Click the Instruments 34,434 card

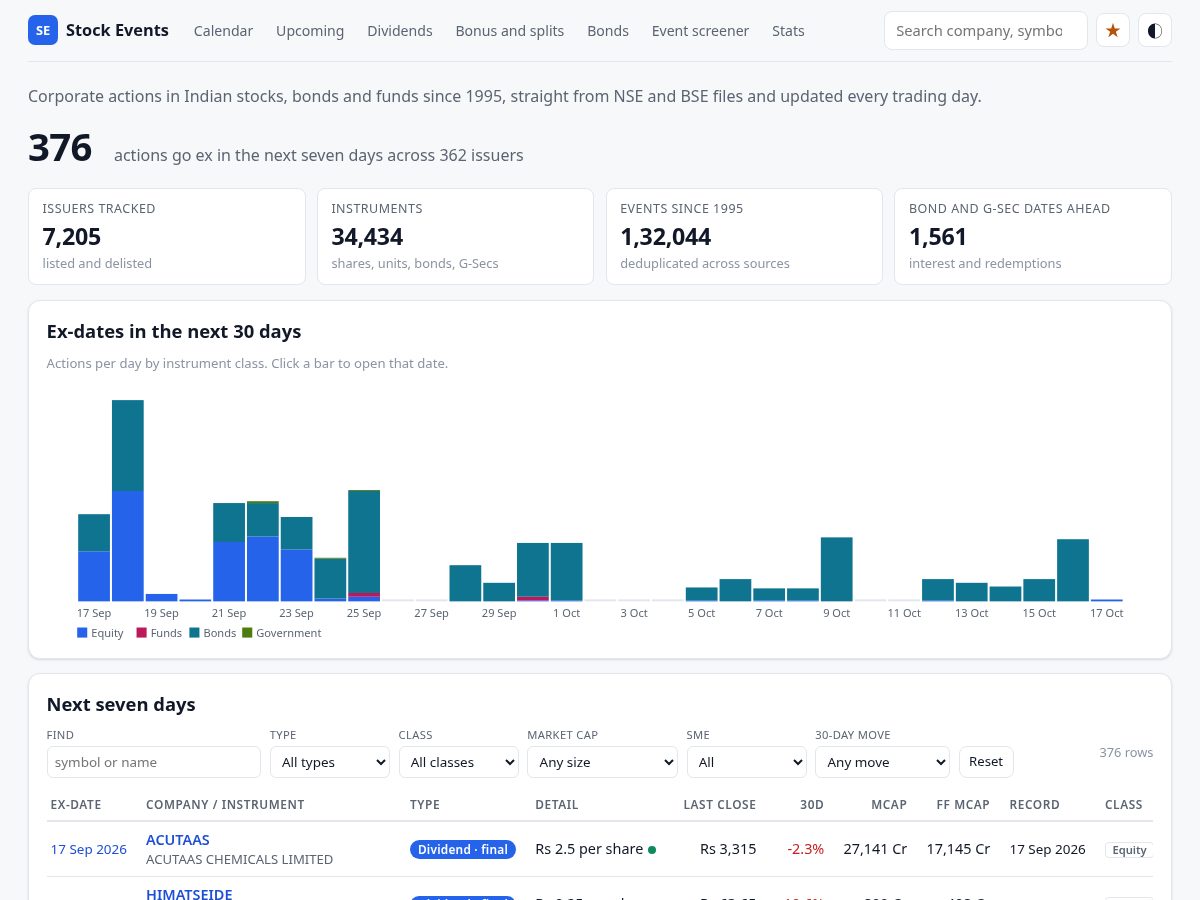click(x=456, y=237)
